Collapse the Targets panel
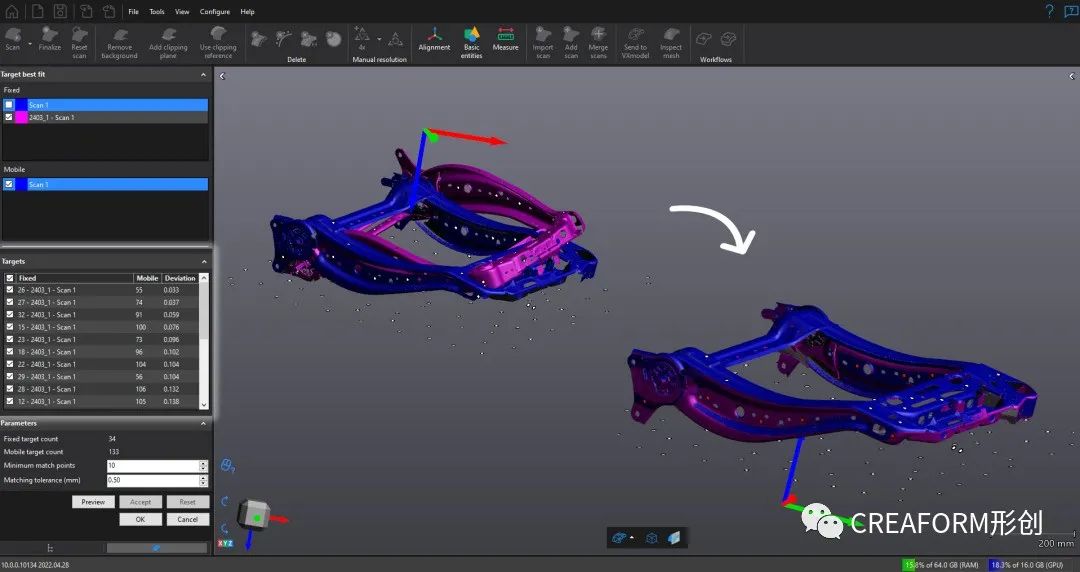 [x=204, y=262]
